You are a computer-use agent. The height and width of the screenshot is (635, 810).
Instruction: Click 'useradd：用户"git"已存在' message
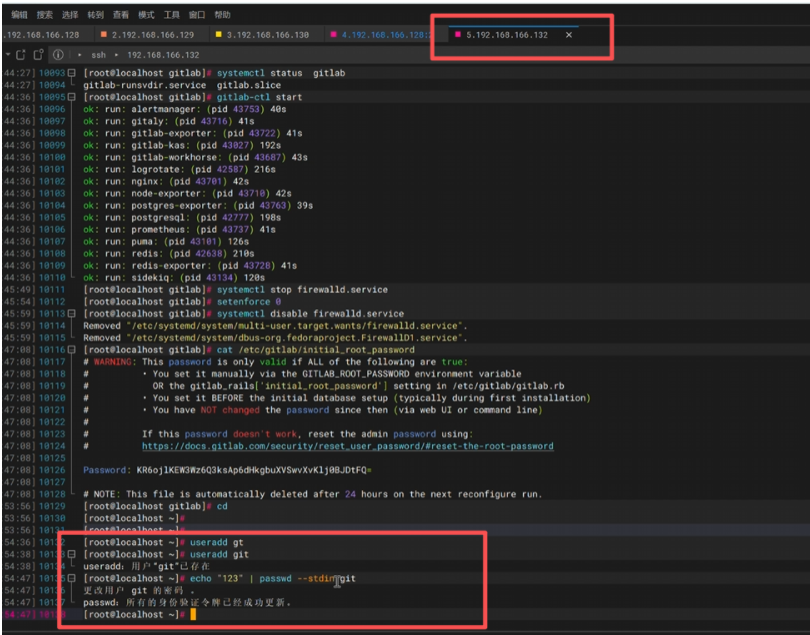(146, 567)
